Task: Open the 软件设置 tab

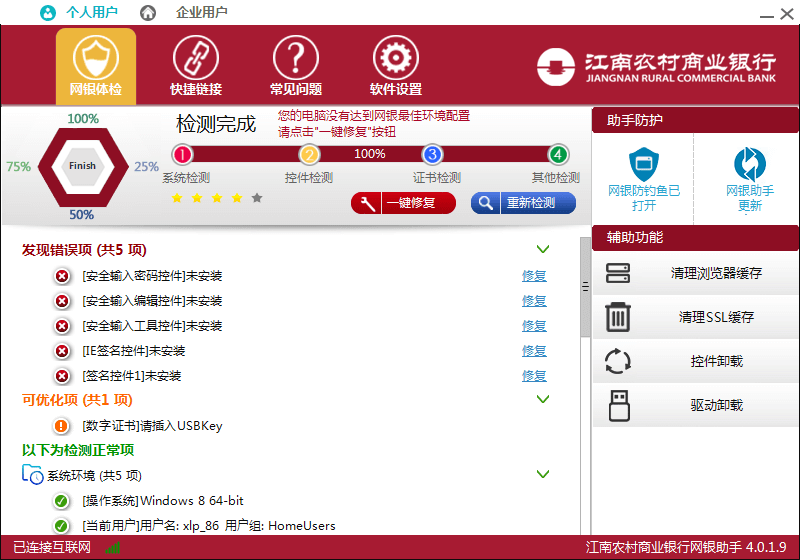Action: click(x=396, y=66)
